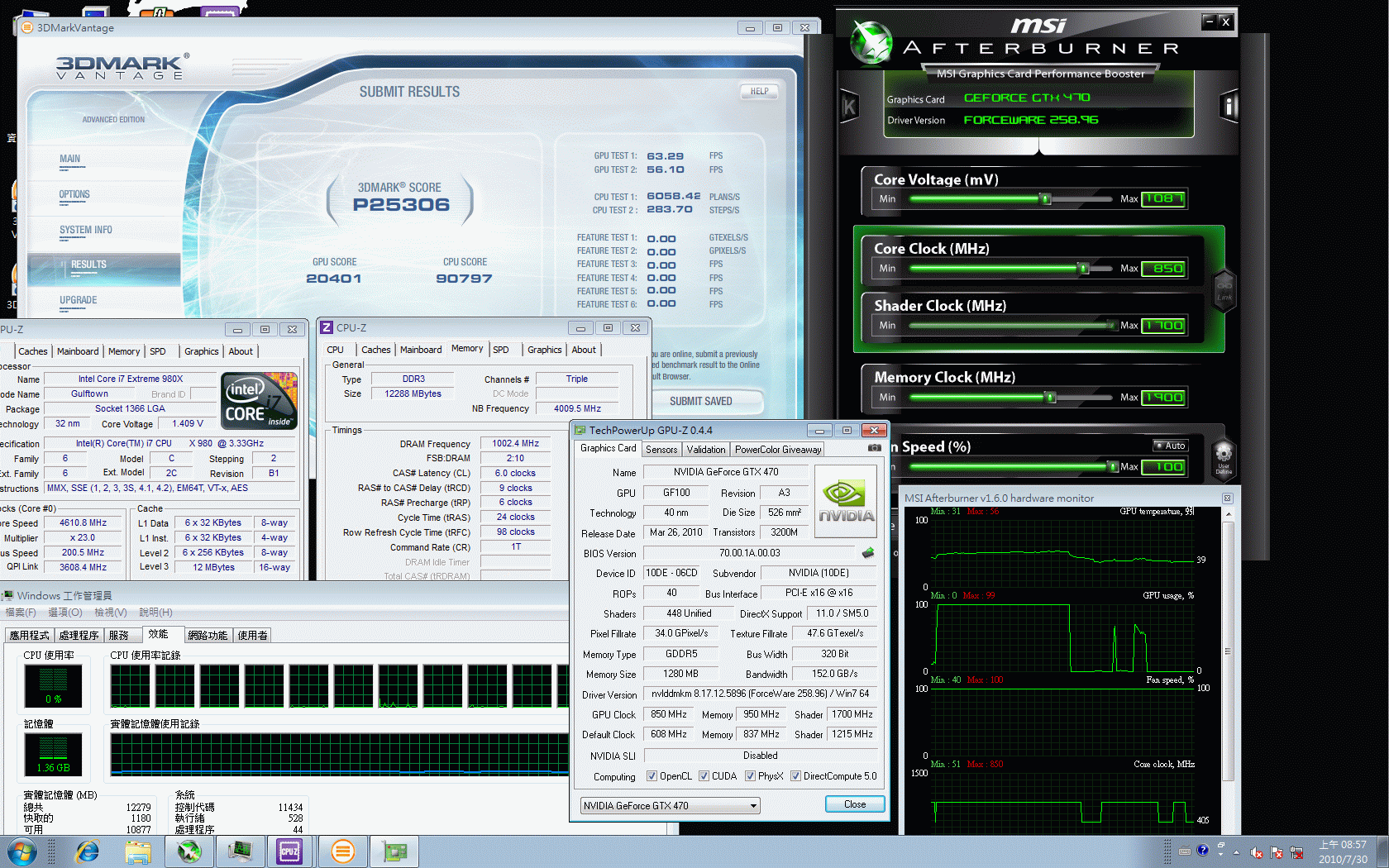This screenshot has height=868, width=1389.
Task: Click the Memory Clock slider handle
Action: [1050, 398]
